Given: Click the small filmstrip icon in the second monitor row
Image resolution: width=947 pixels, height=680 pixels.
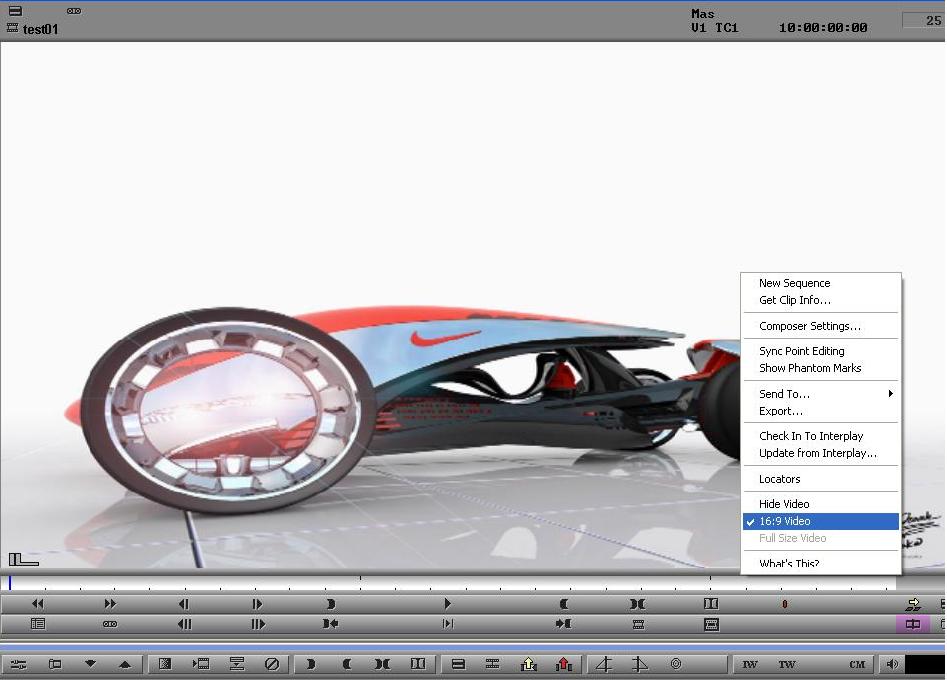Looking at the screenshot, I should coord(638,623).
